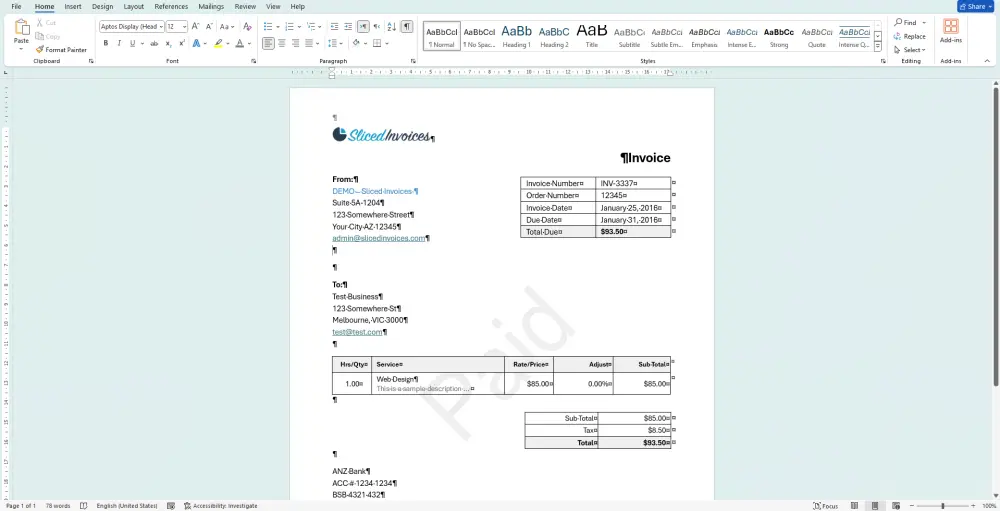The height and width of the screenshot is (511, 1000).
Task: Click the 100% zoom level indicator
Action: tap(988, 506)
